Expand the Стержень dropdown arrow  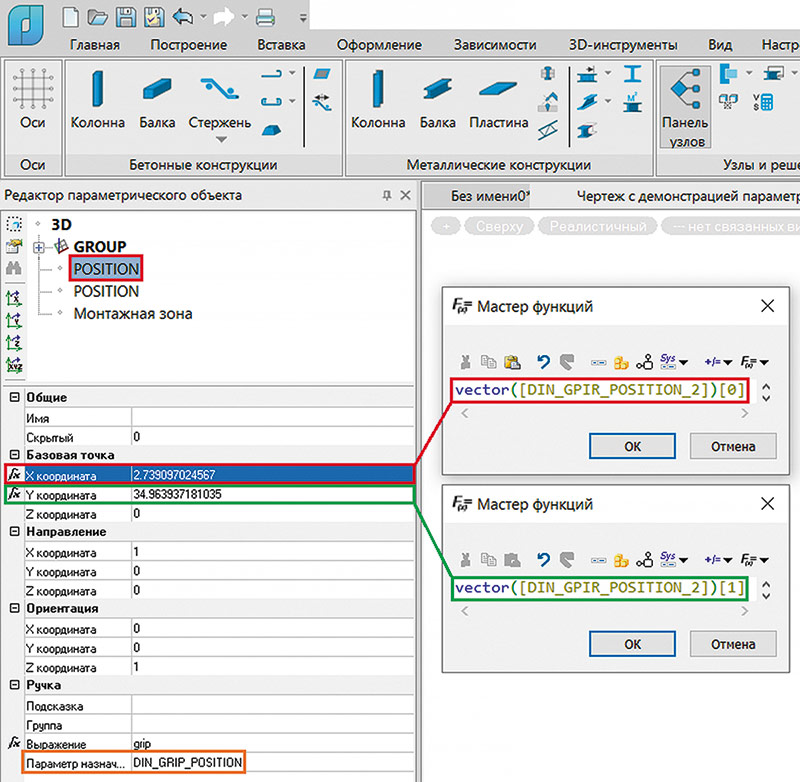221,139
